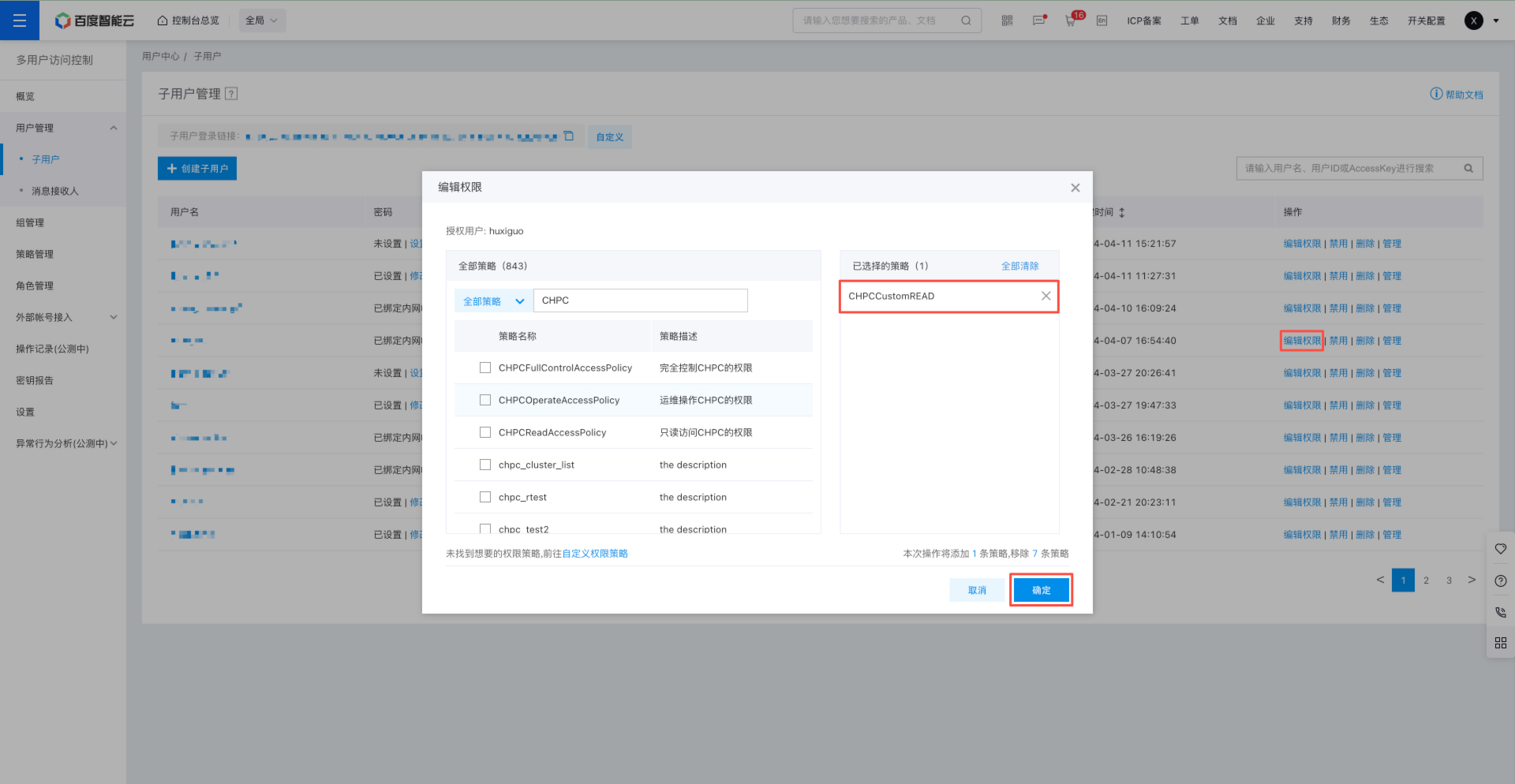Click the 取消 cancel button
This screenshot has height=784, width=1515.
(x=977, y=590)
